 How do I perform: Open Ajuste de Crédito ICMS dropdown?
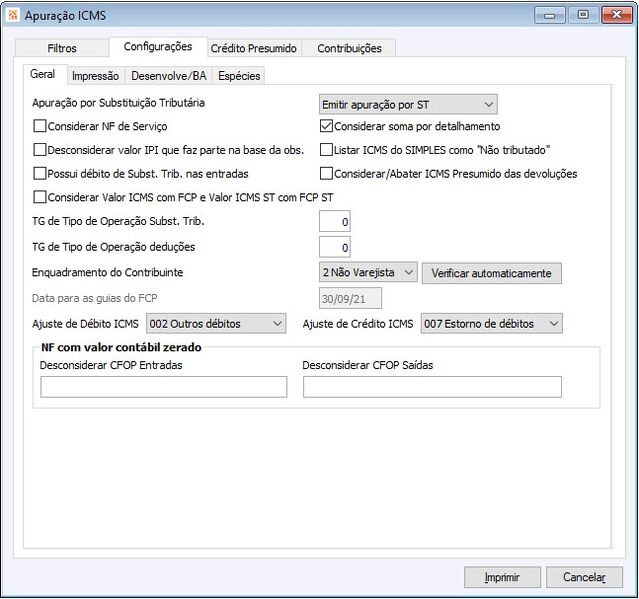(x=491, y=324)
